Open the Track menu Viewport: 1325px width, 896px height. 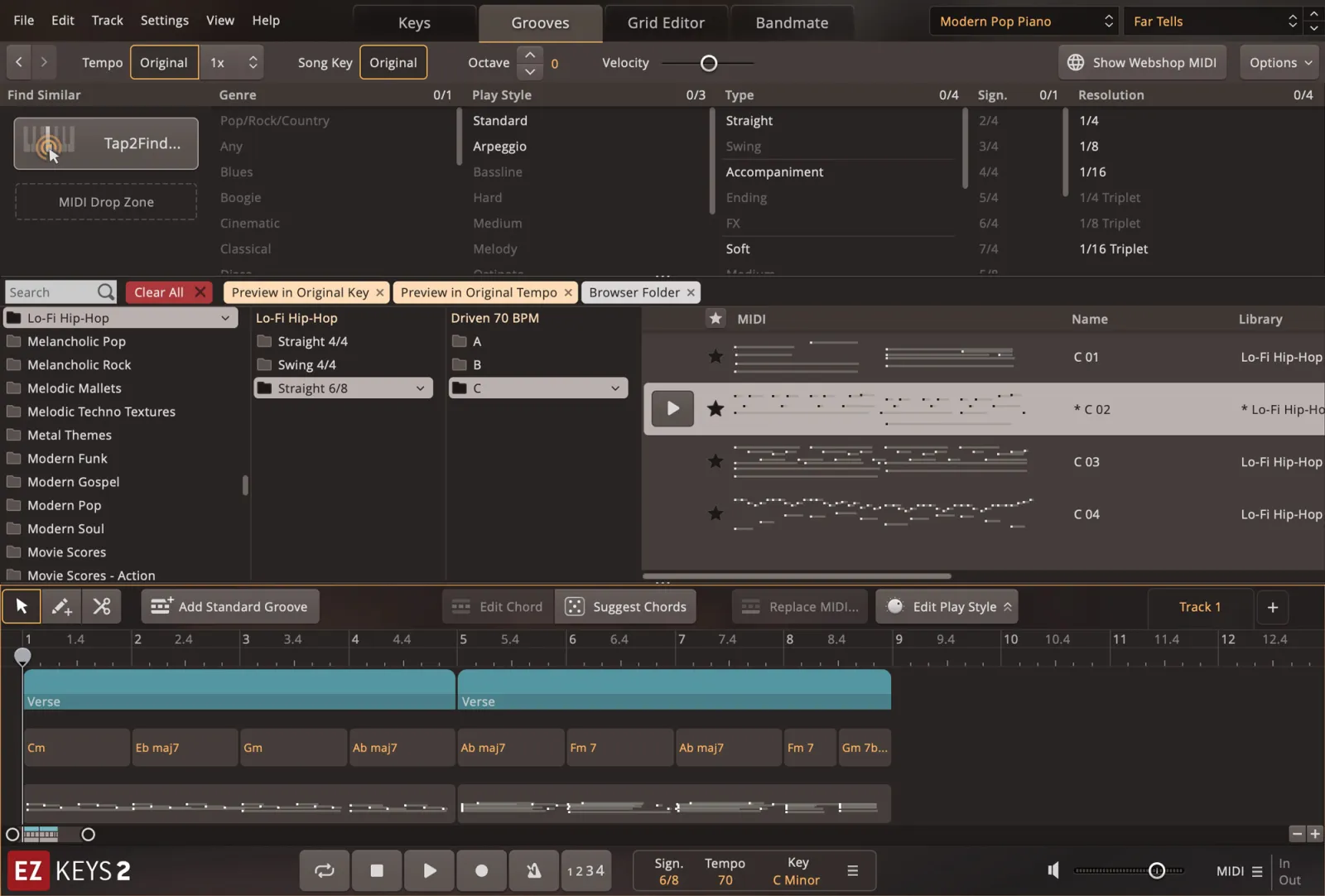click(107, 20)
